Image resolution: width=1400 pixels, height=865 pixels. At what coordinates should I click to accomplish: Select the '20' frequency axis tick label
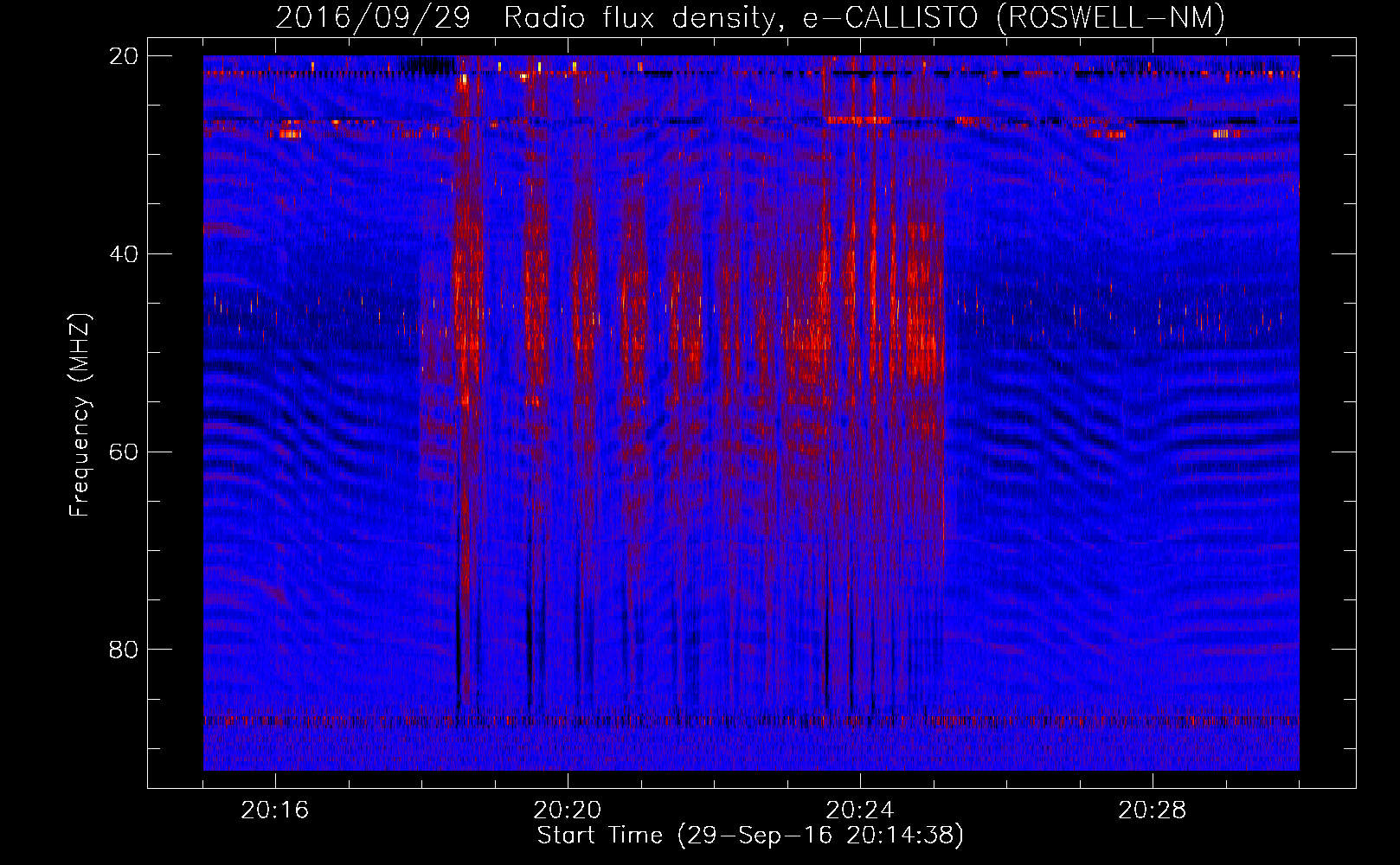click(124, 56)
